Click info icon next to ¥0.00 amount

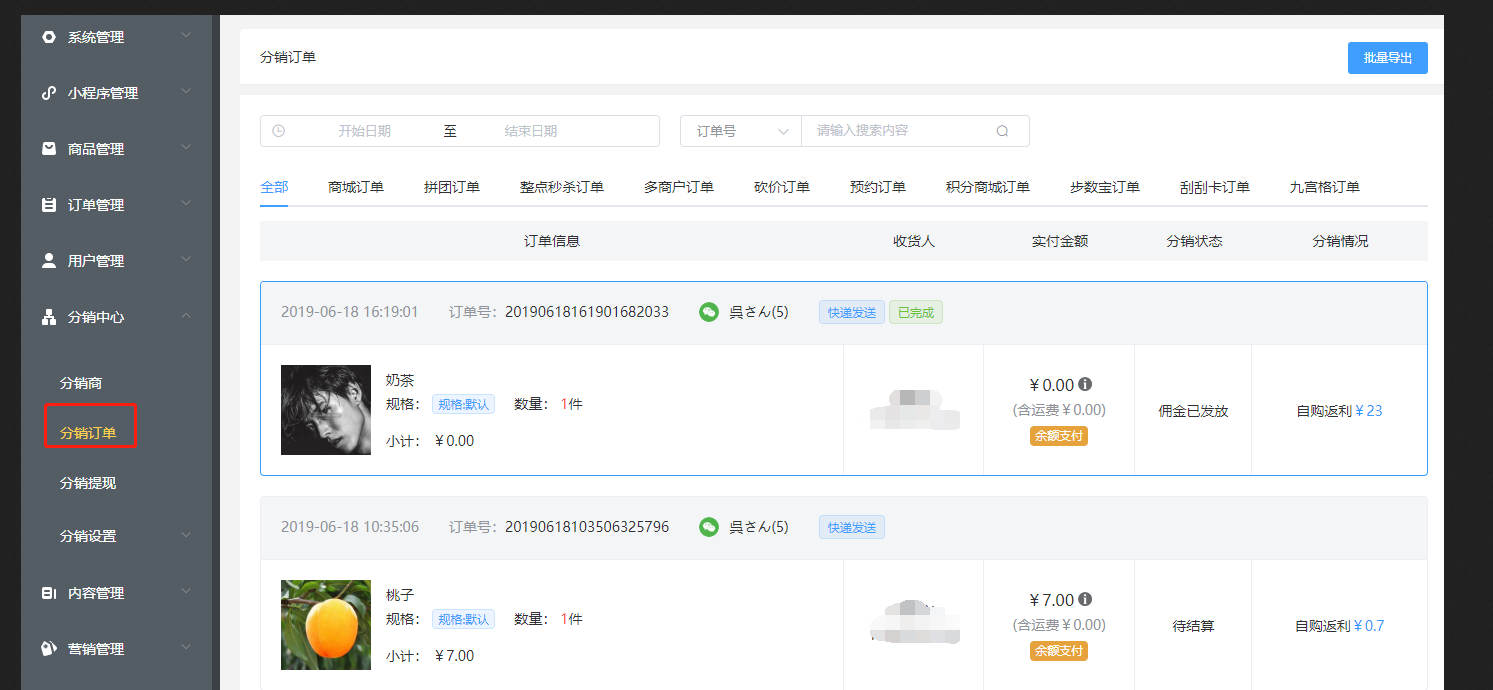(1085, 384)
